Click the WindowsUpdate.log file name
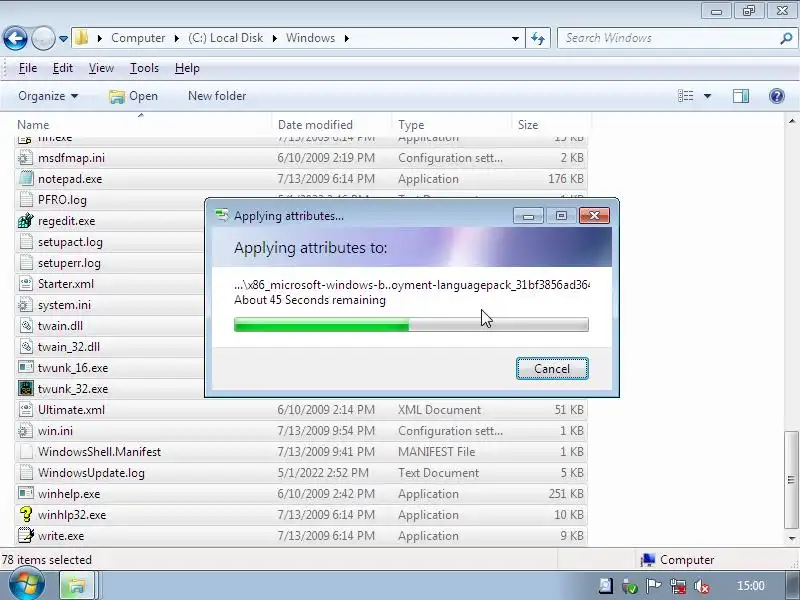 click(91, 473)
